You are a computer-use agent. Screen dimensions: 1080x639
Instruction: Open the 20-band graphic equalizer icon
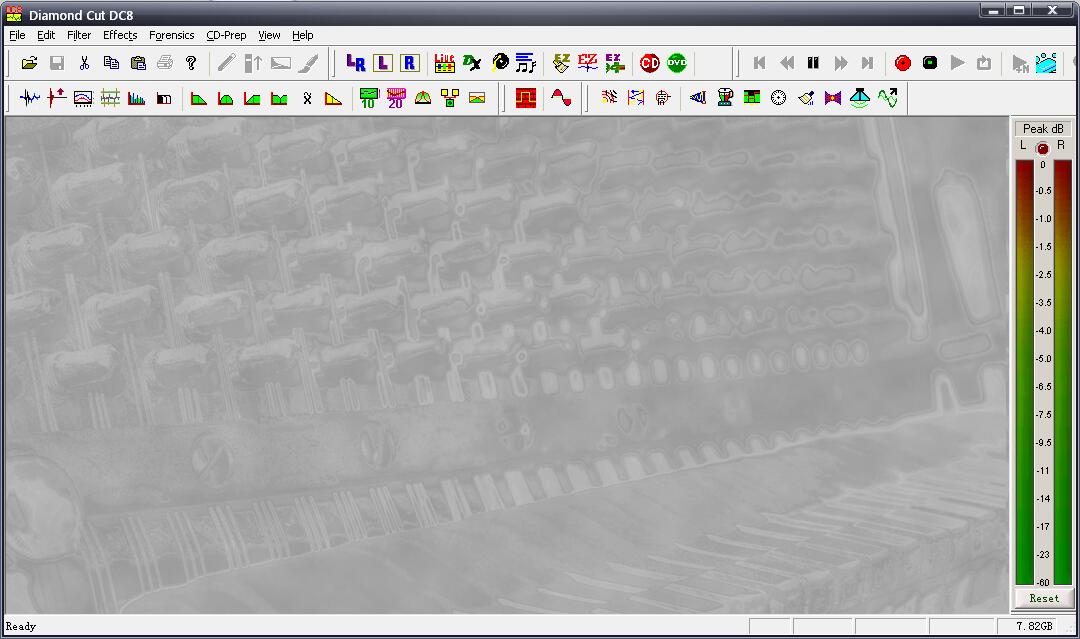(x=395, y=98)
